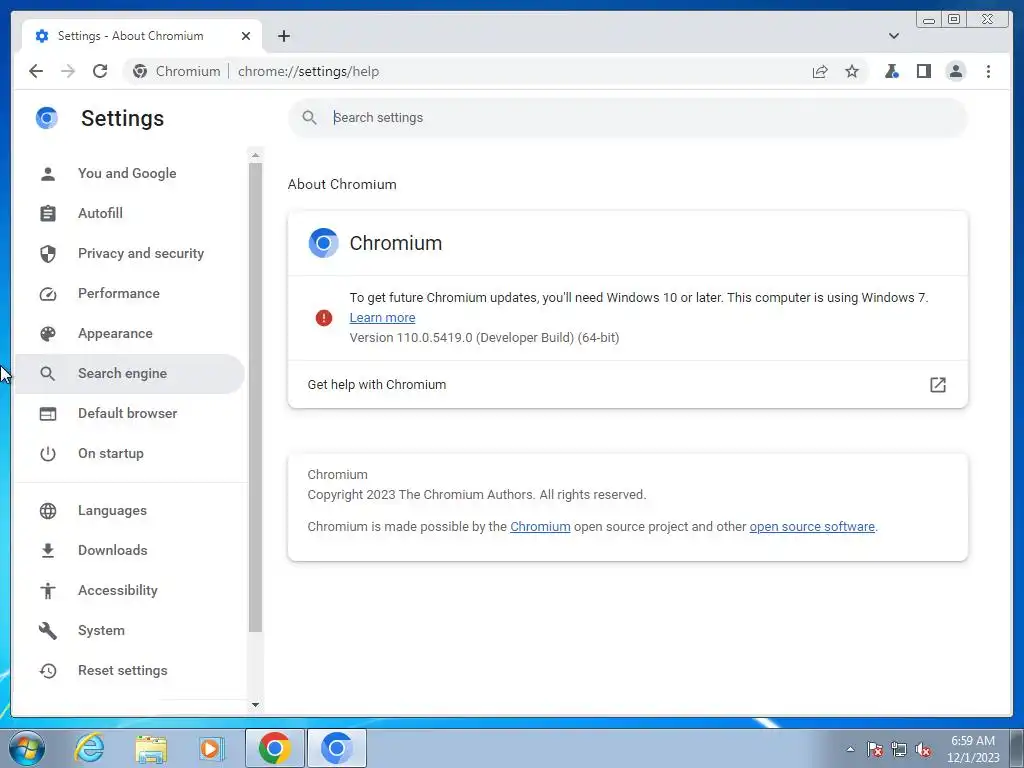Switch to Google Chrome in taskbar
The width and height of the screenshot is (1024, 768).
[275, 748]
